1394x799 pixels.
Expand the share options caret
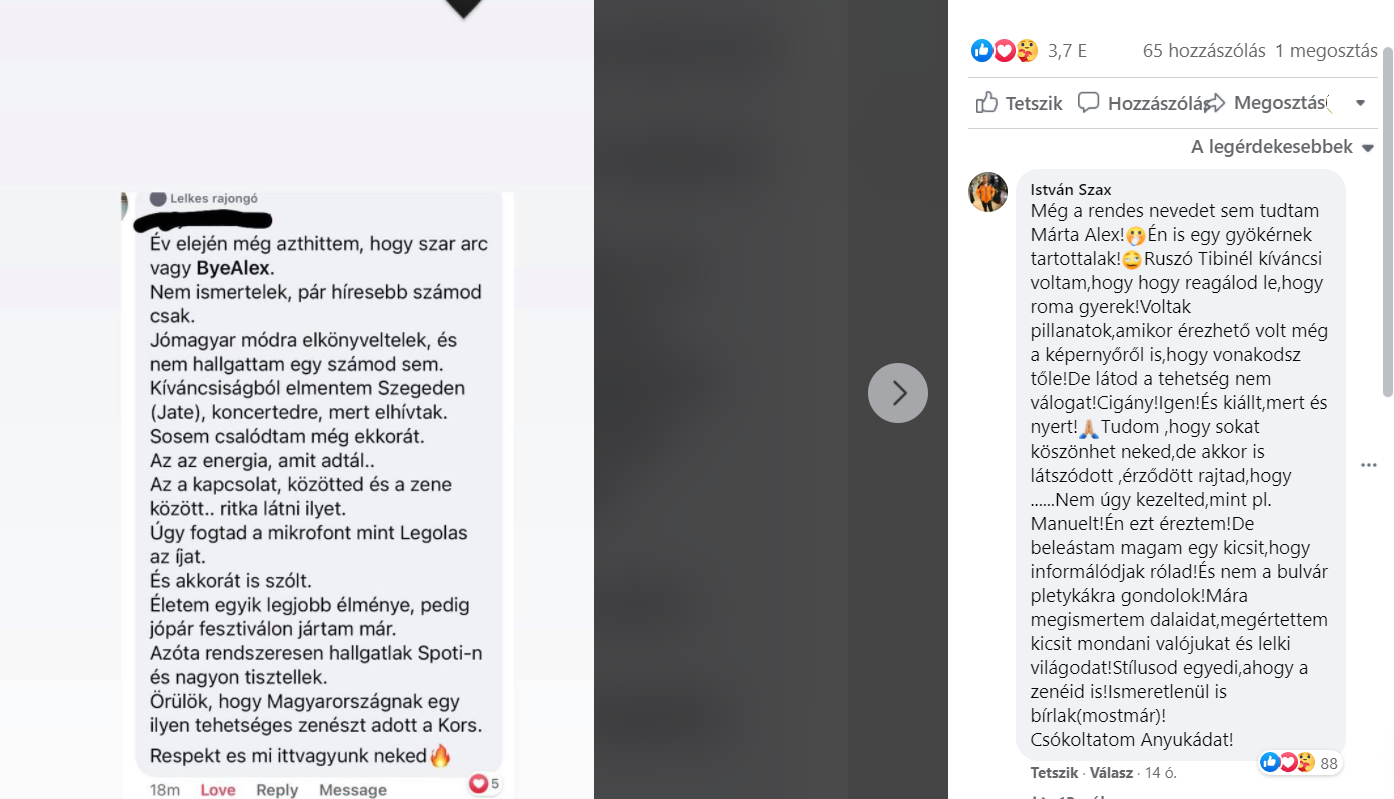pyautogui.click(x=1360, y=103)
